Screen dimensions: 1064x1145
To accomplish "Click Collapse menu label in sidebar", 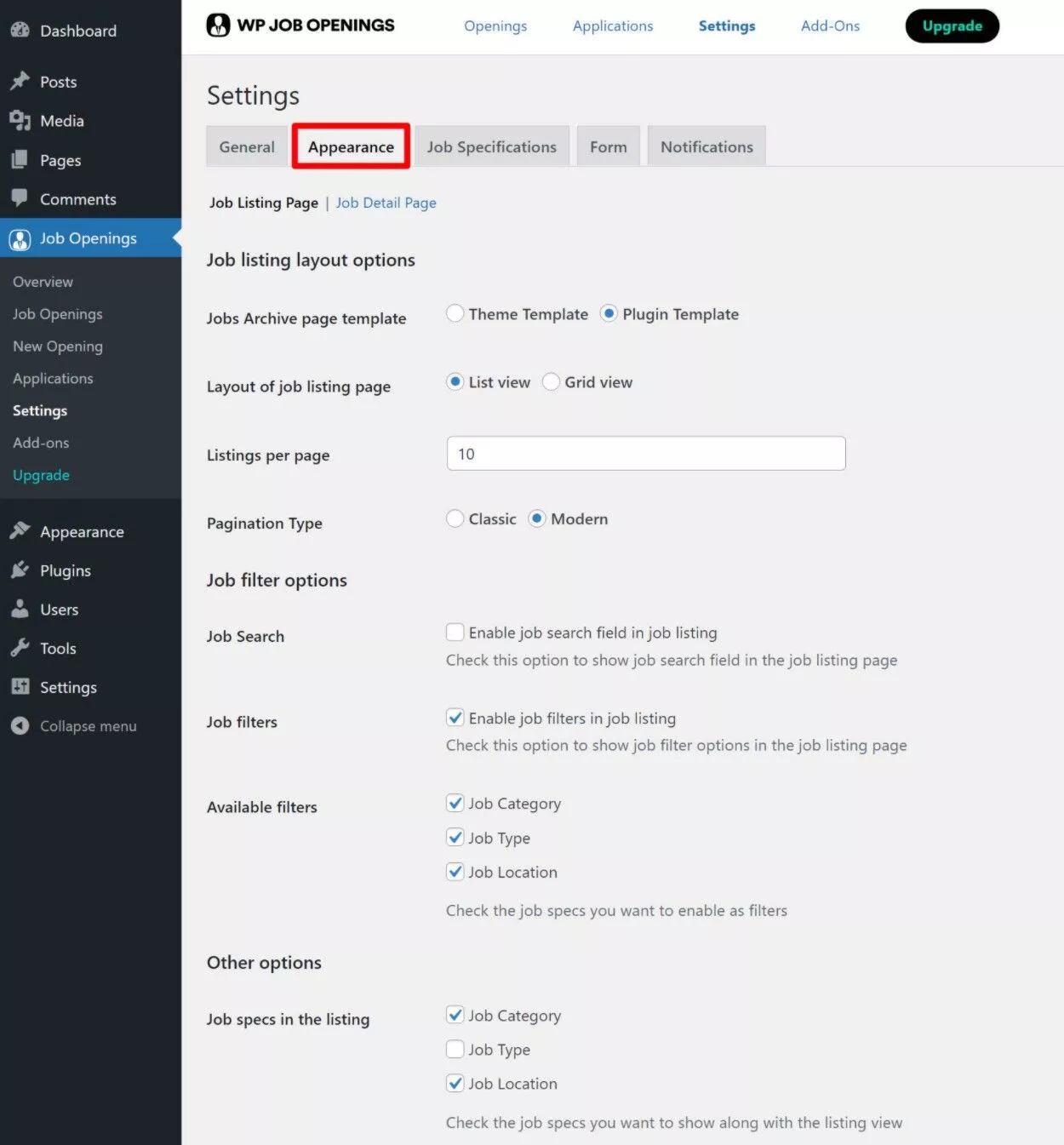I will 88,726.
